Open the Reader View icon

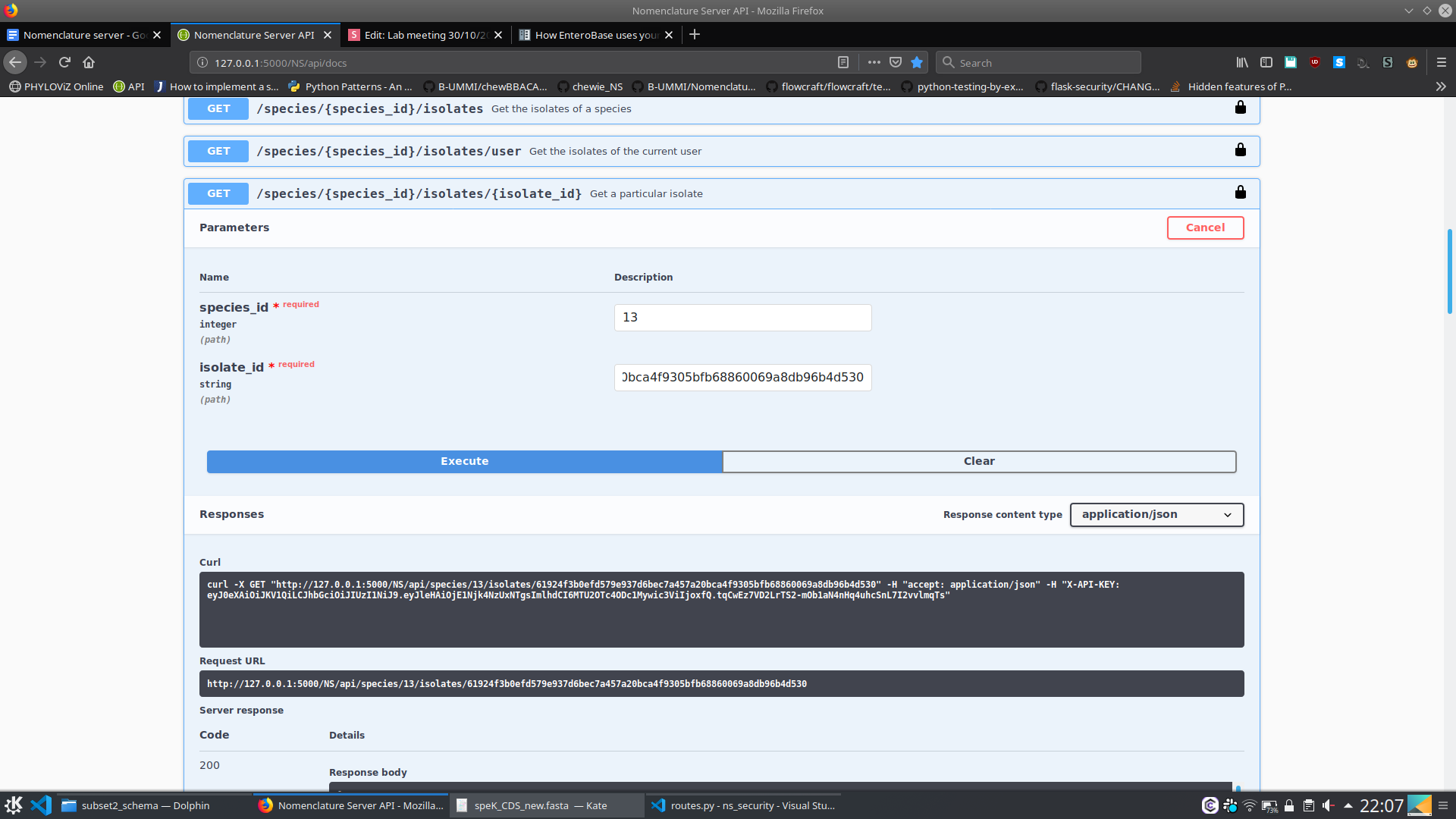[843, 62]
